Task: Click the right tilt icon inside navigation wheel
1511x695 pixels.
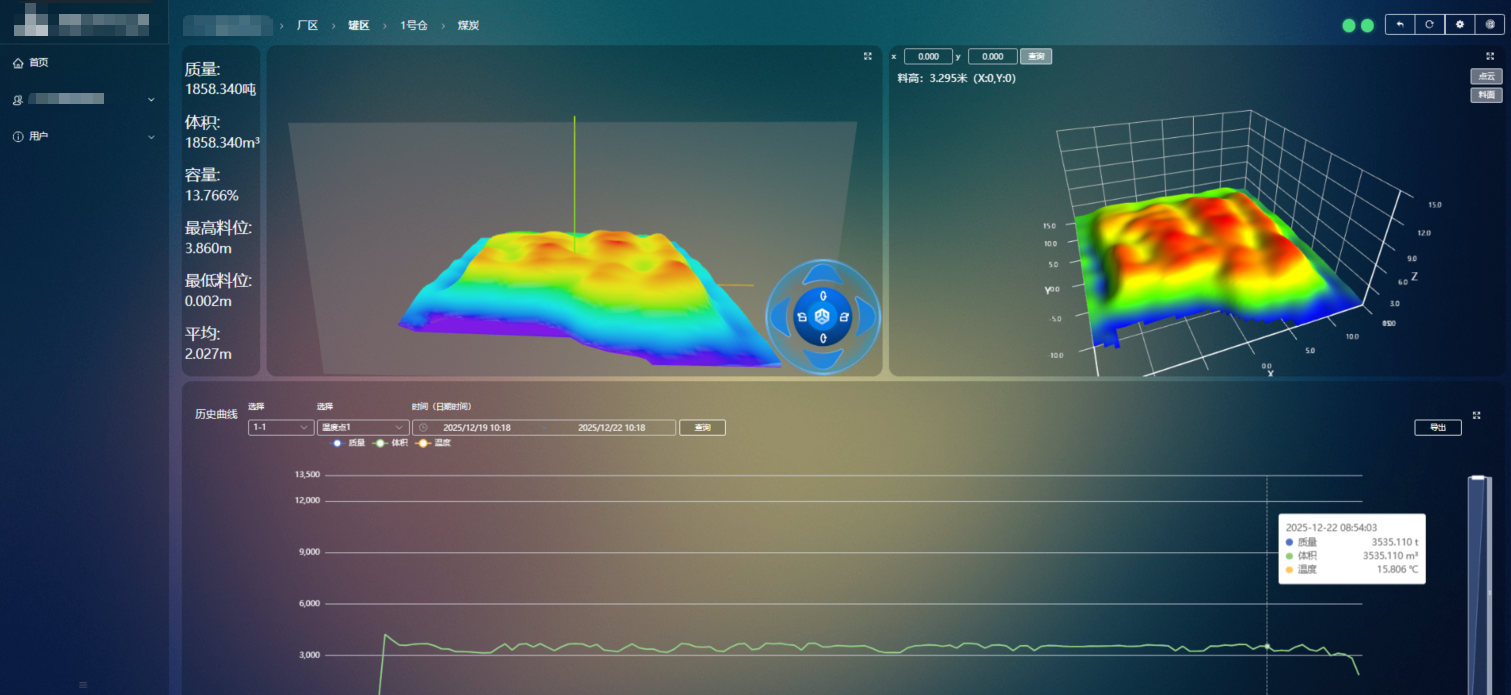Action: point(844,317)
